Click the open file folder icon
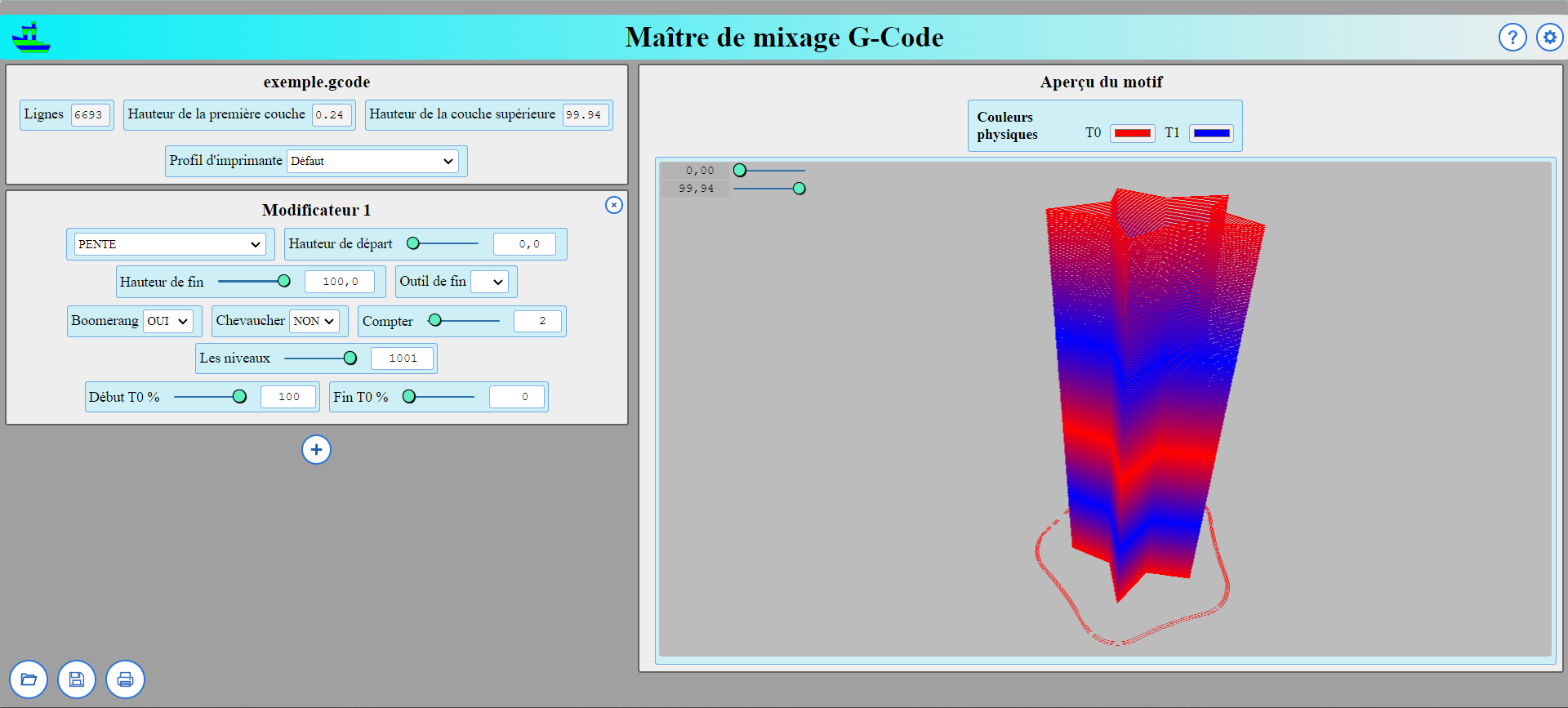The width and height of the screenshot is (1568, 708). [29, 679]
